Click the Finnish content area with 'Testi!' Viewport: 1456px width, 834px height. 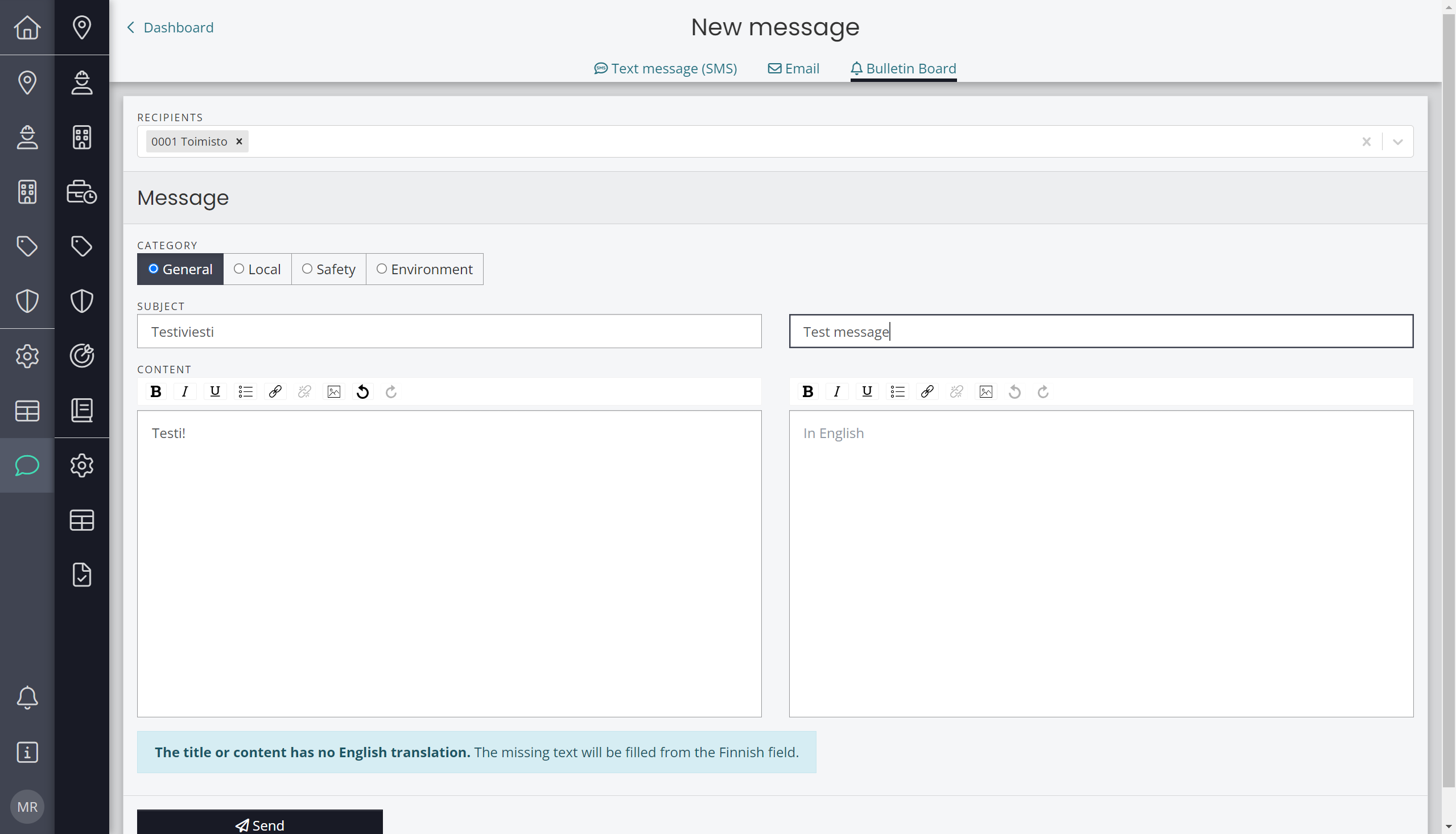449,564
